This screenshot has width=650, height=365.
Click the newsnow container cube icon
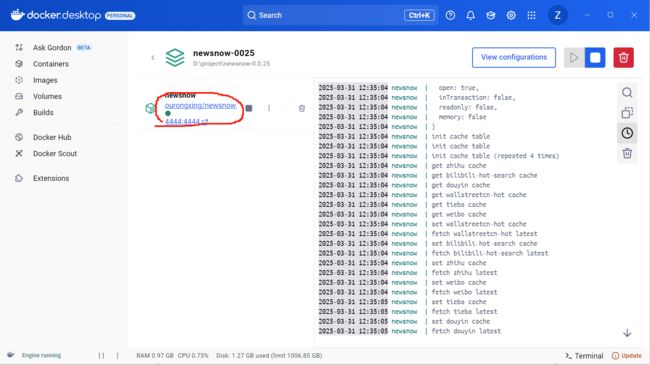pos(150,108)
